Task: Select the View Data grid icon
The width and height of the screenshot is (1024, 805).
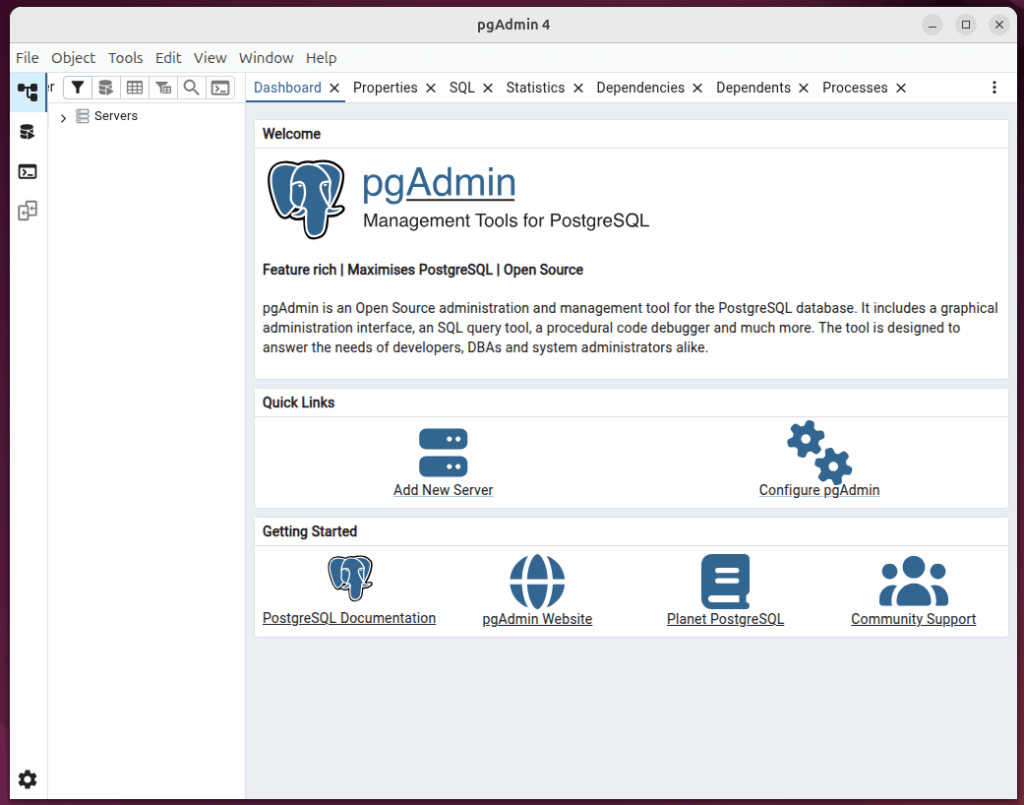Action: point(134,87)
